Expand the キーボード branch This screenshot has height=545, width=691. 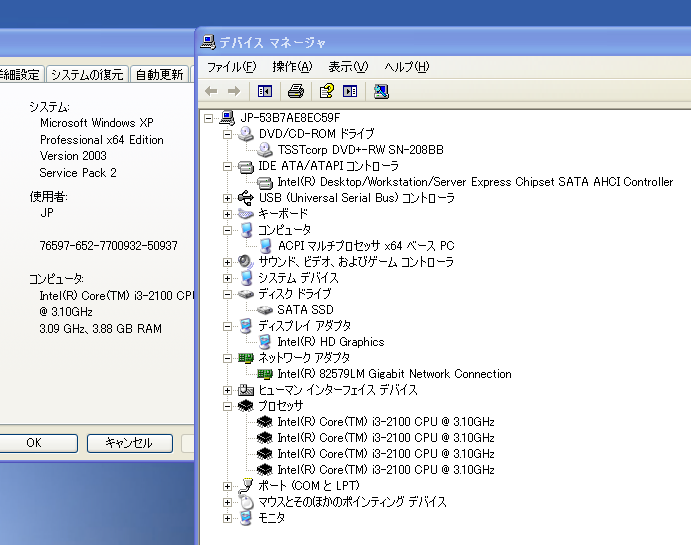227,214
